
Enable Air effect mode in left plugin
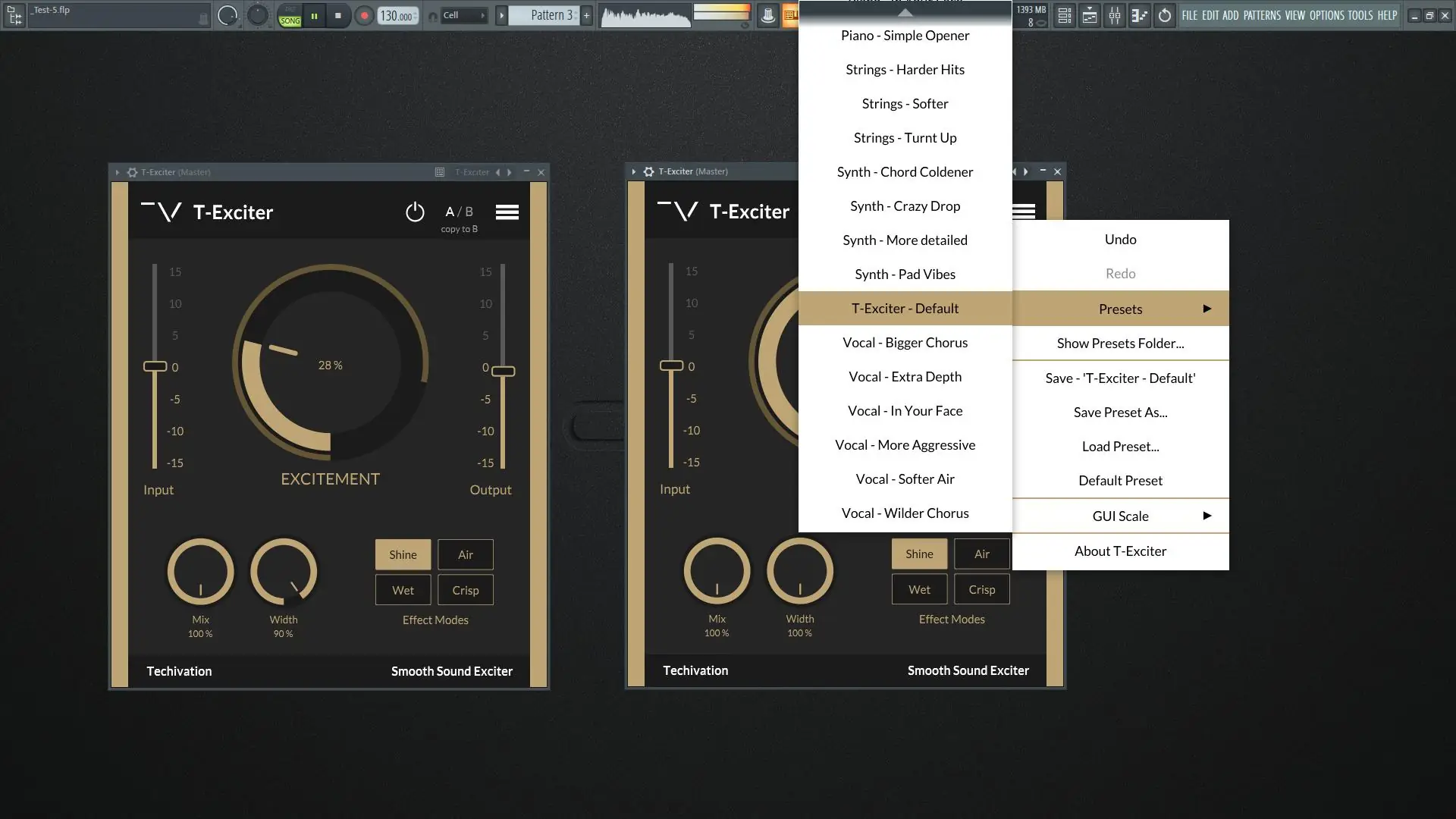click(465, 554)
